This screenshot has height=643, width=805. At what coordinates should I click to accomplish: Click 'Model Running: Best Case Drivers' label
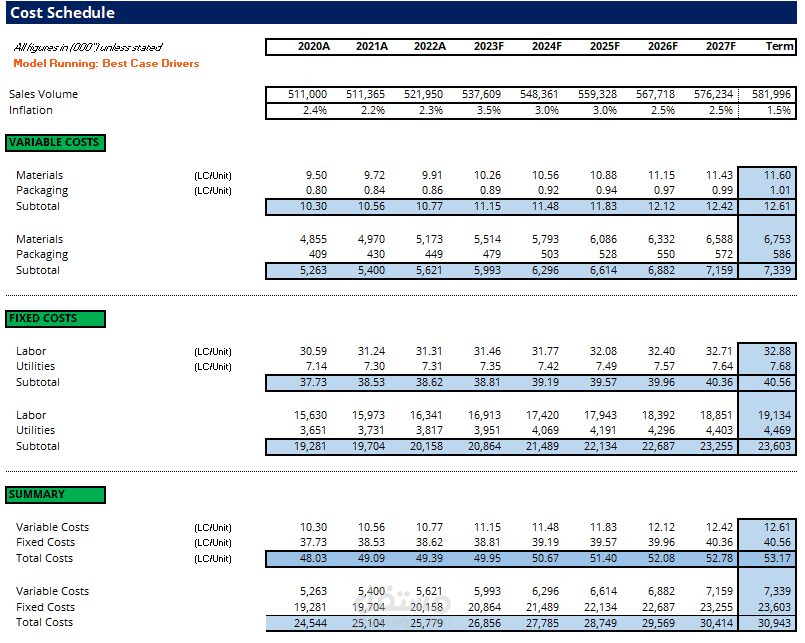coord(106,64)
